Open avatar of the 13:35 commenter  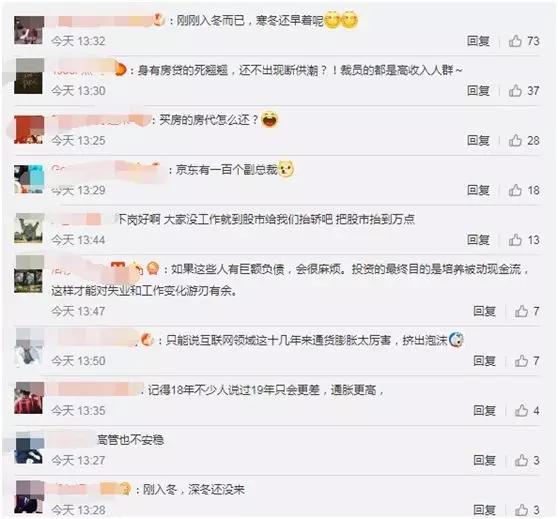(29, 398)
